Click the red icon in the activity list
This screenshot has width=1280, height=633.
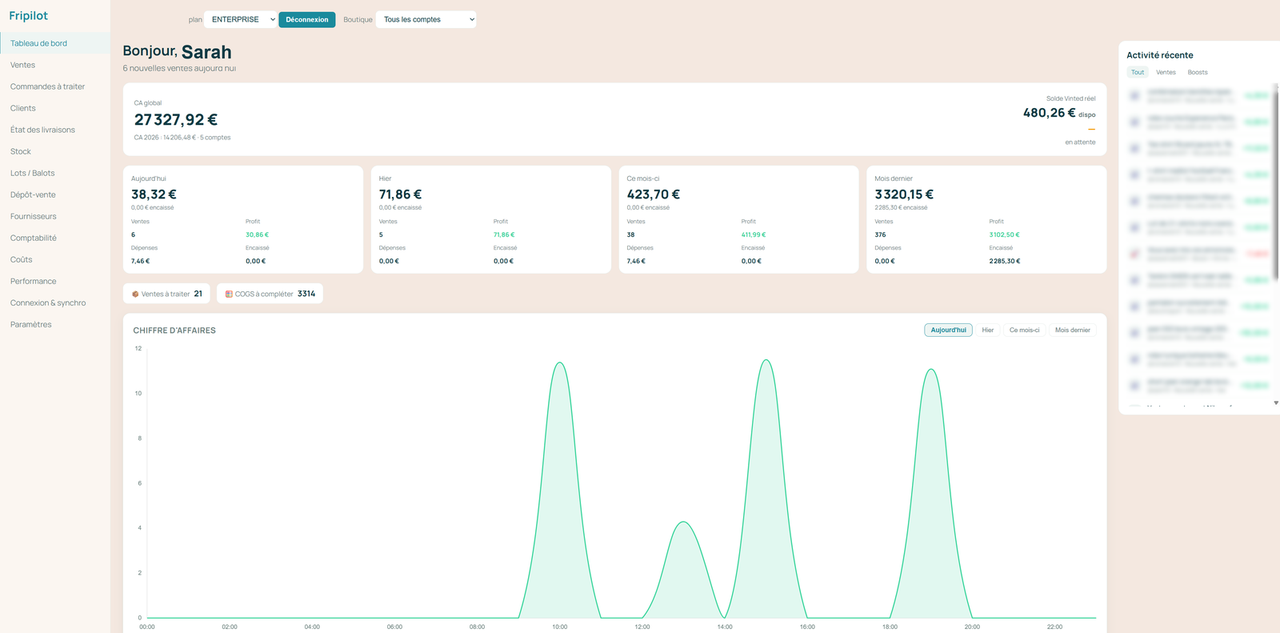[x=1135, y=254]
